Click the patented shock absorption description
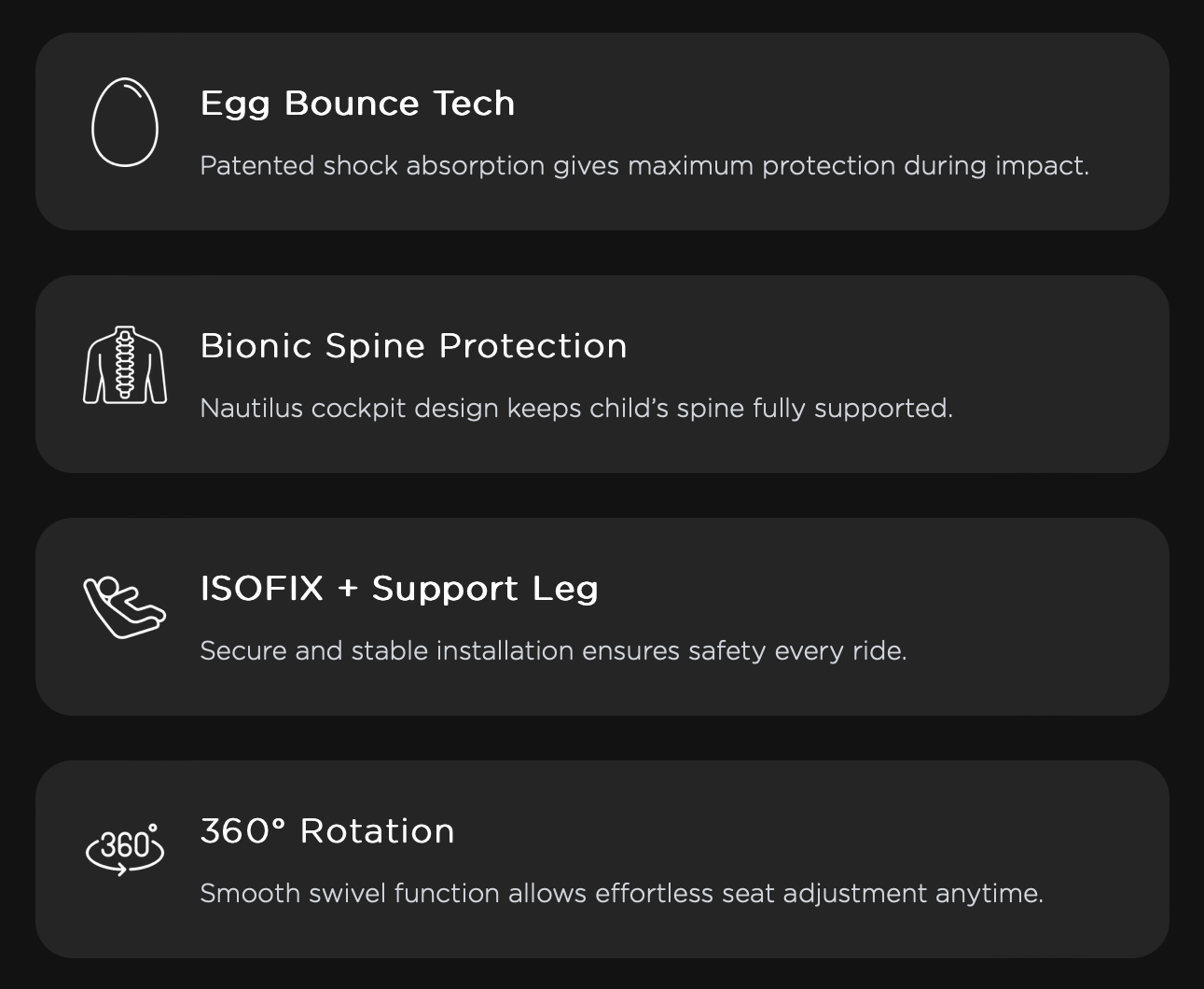The width and height of the screenshot is (1204, 989). [644, 165]
